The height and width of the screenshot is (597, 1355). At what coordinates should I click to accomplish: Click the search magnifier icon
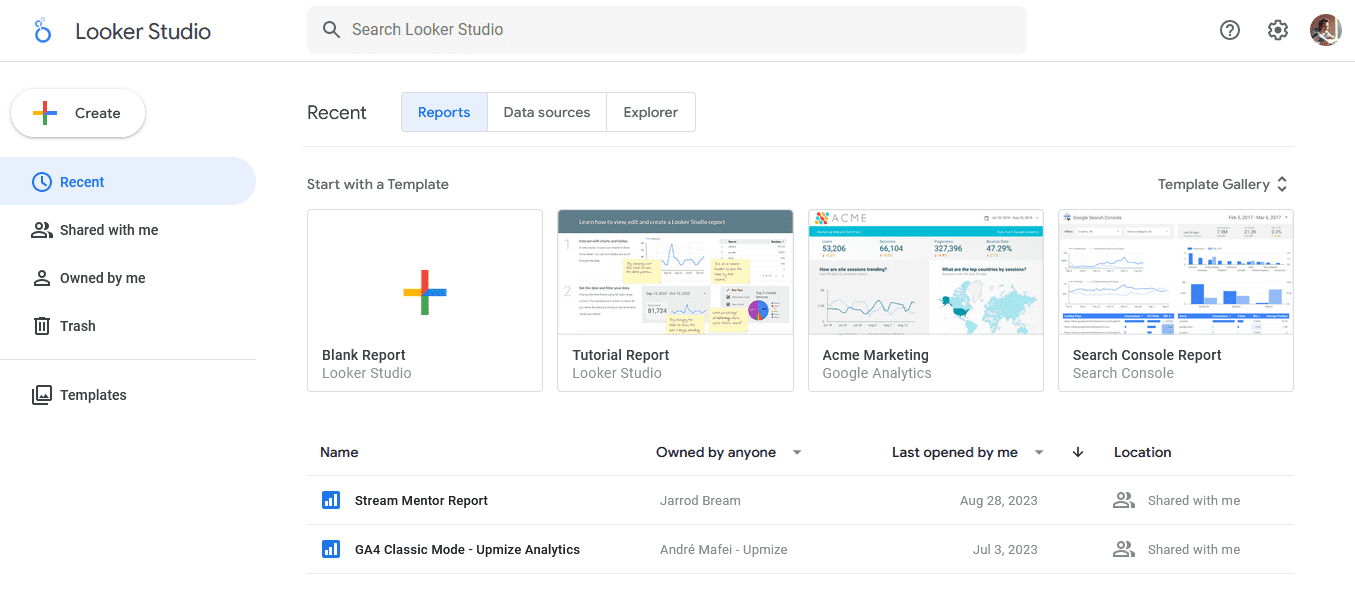click(x=331, y=30)
